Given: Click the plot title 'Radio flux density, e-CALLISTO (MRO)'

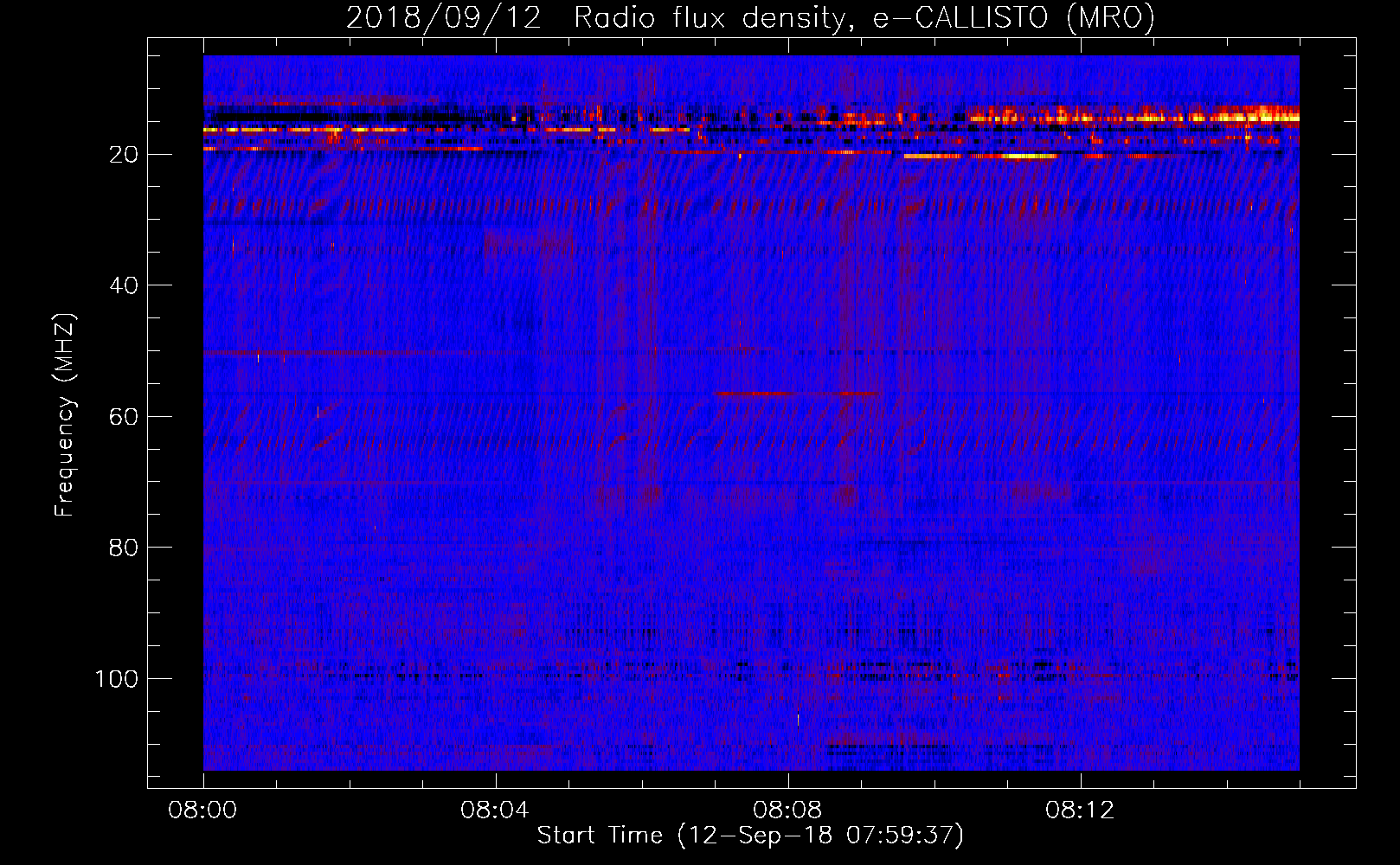Looking at the screenshot, I should point(864,17).
